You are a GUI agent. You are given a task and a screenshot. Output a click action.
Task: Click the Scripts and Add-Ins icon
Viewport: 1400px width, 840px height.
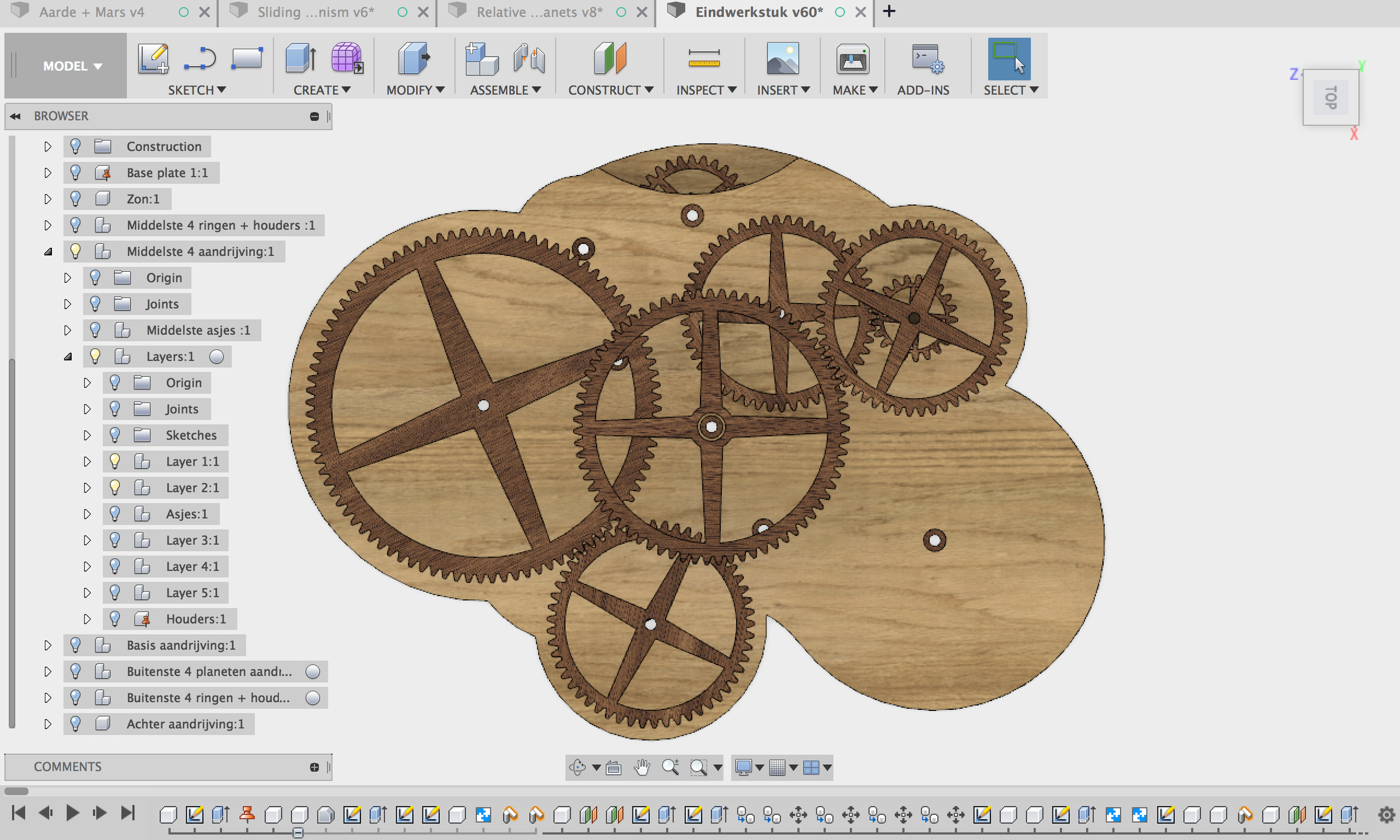[x=928, y=58]
